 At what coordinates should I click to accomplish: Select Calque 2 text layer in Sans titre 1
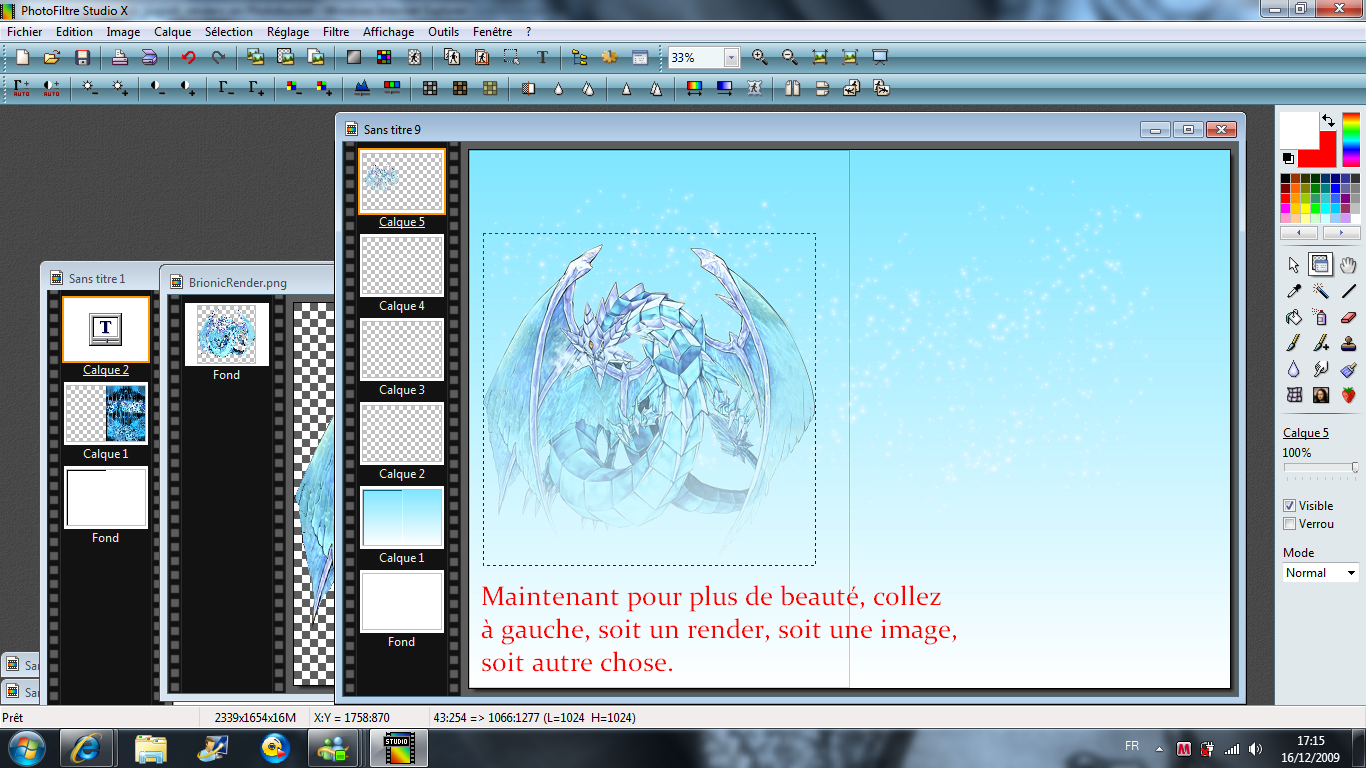[x=105, y=329]
